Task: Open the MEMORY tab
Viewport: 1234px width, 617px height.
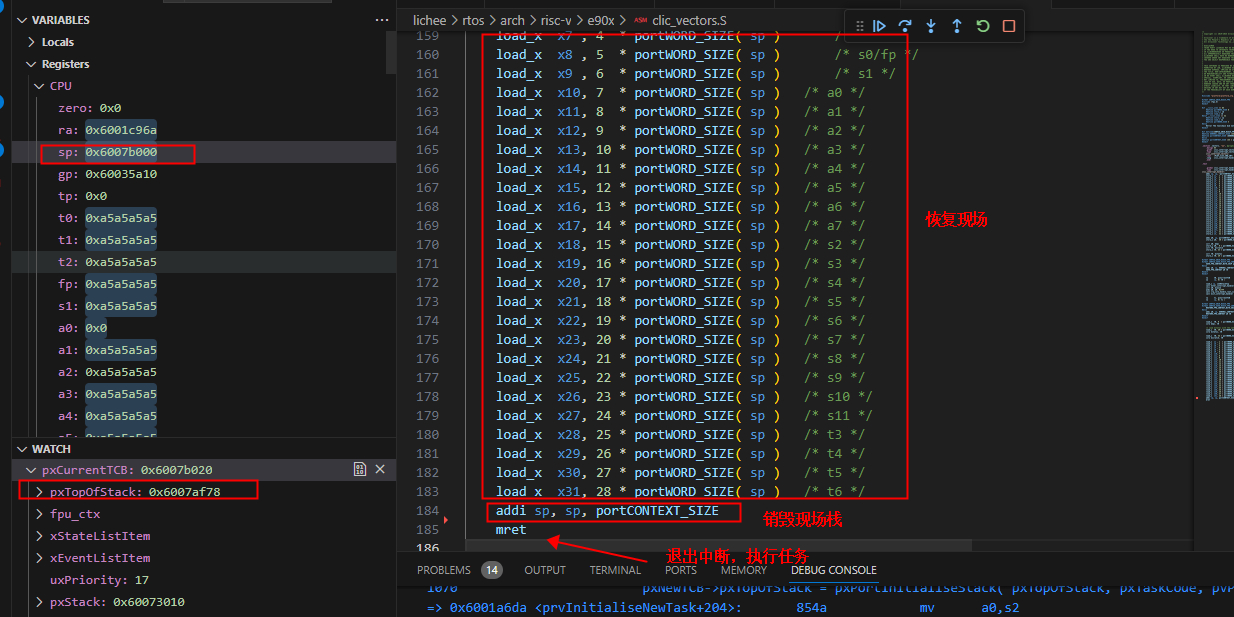Action: pyautogui.click(x=744, y=570)
